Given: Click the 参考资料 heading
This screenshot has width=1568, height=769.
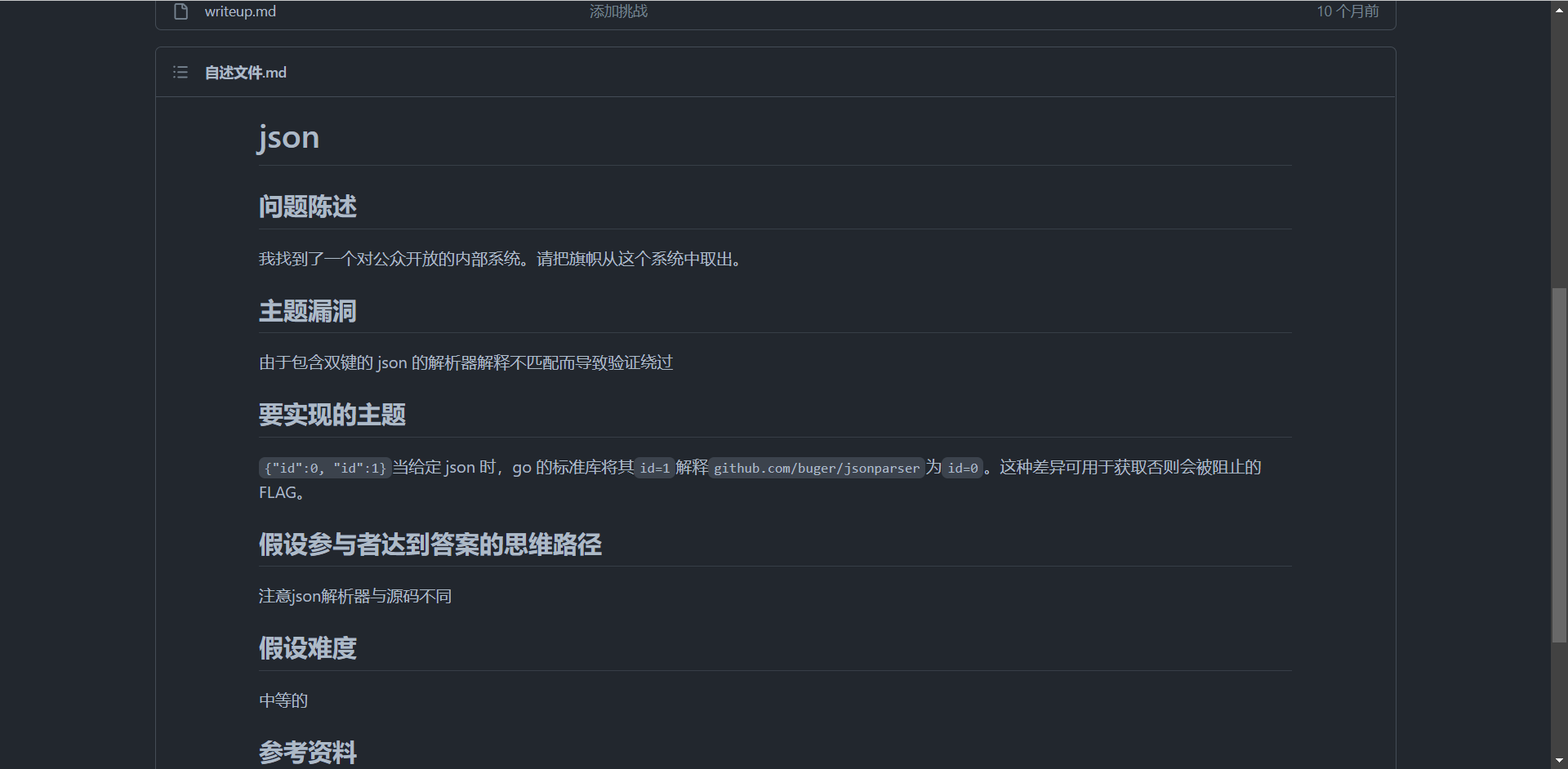Looking at the screenshot, I should point(308,752).
